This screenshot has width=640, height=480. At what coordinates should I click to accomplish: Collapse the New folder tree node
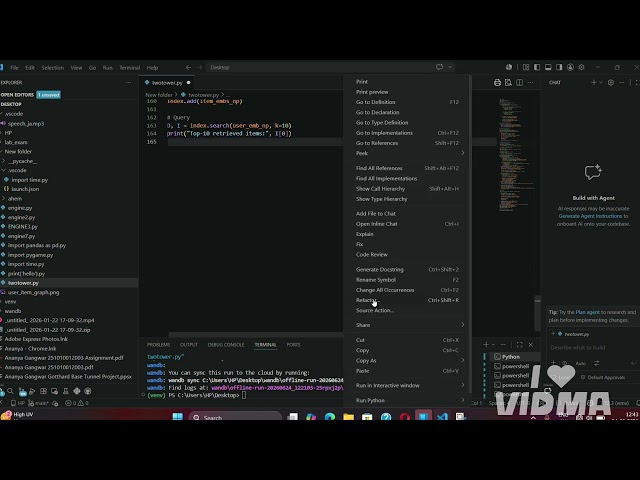[18, 151]
